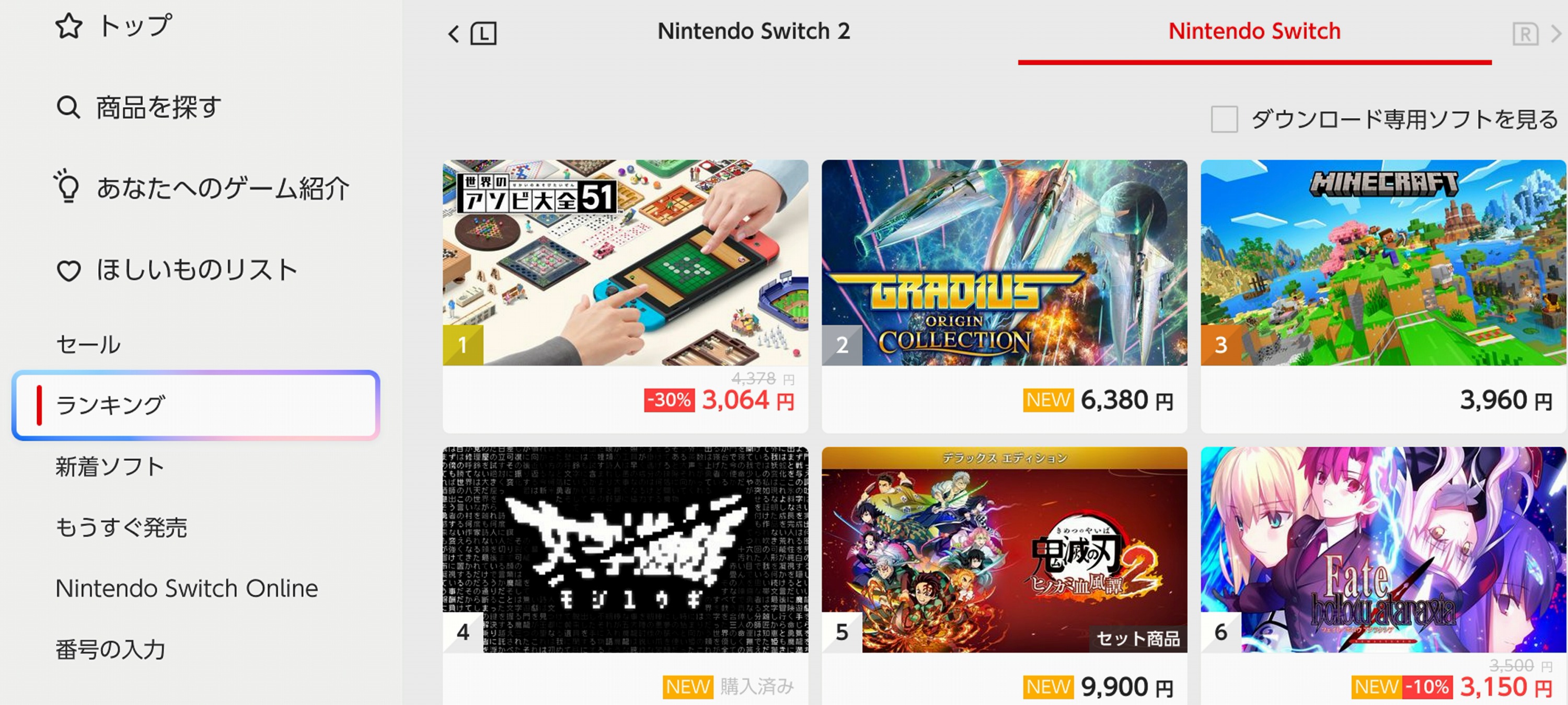The image size is (1568, 705).
Task: Go to previous tab with left chevron
Action: point(453,33)
